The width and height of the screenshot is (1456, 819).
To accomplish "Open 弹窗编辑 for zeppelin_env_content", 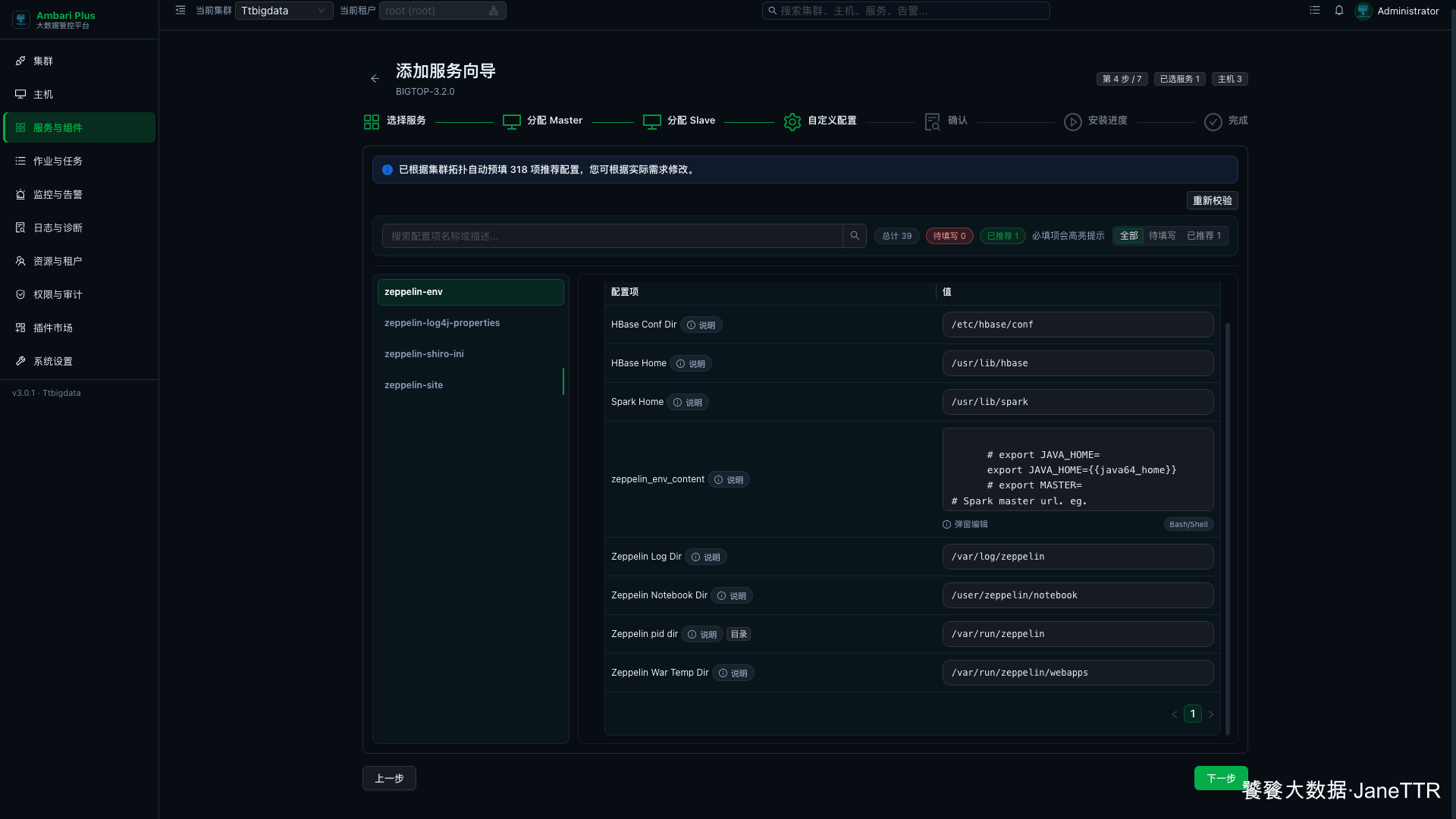I will [x=965, y=525].
